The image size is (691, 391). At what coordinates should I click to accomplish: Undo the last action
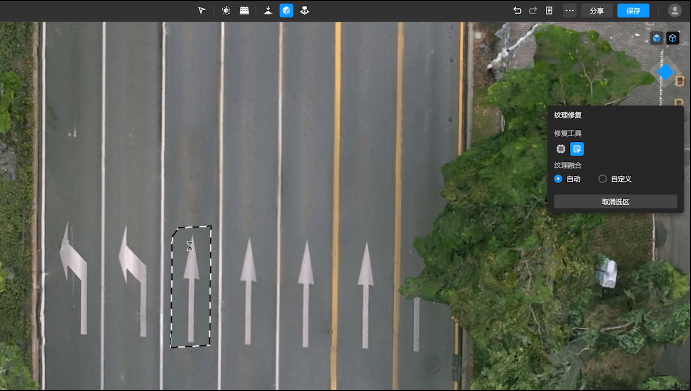[517, 10]
